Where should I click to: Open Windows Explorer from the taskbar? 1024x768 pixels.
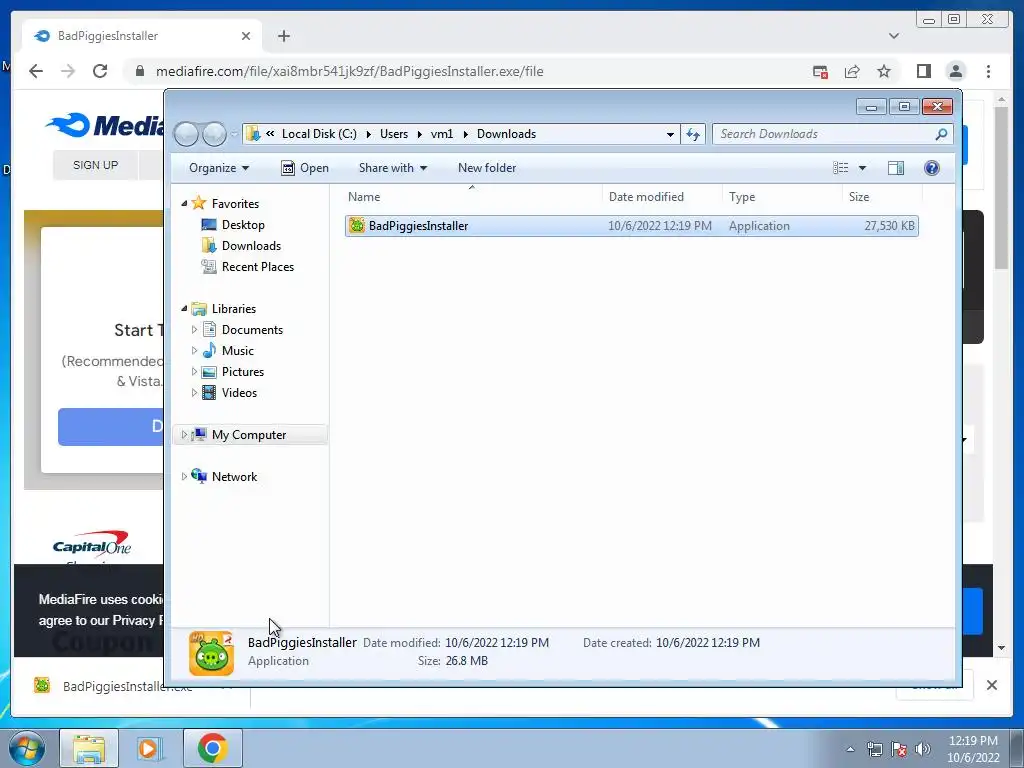(x=89, y=748)
